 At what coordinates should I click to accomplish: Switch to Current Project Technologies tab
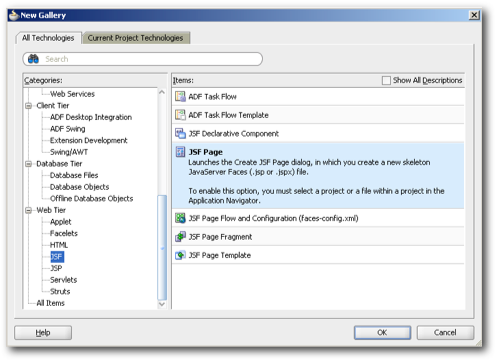(135, 38)
